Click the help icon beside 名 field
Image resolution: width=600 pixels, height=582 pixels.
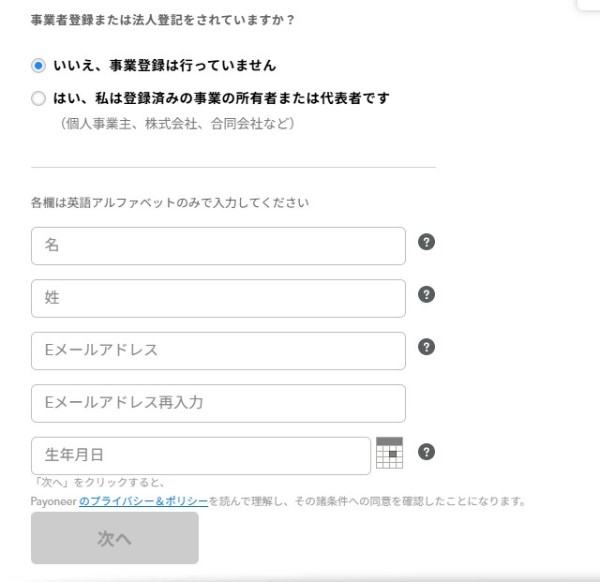click(426, 242)
